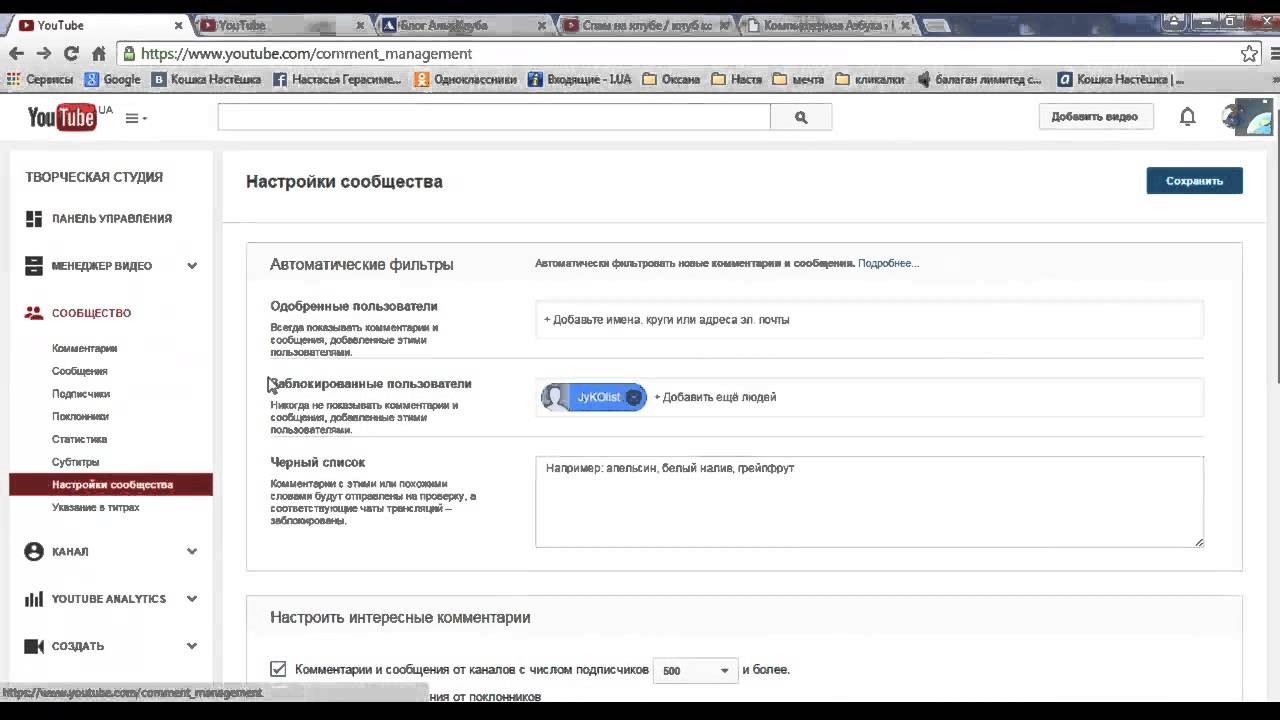Open Поклонники in sidebar
The height and width of the screenshot is (720, 1280).
[x=80, y=416]
